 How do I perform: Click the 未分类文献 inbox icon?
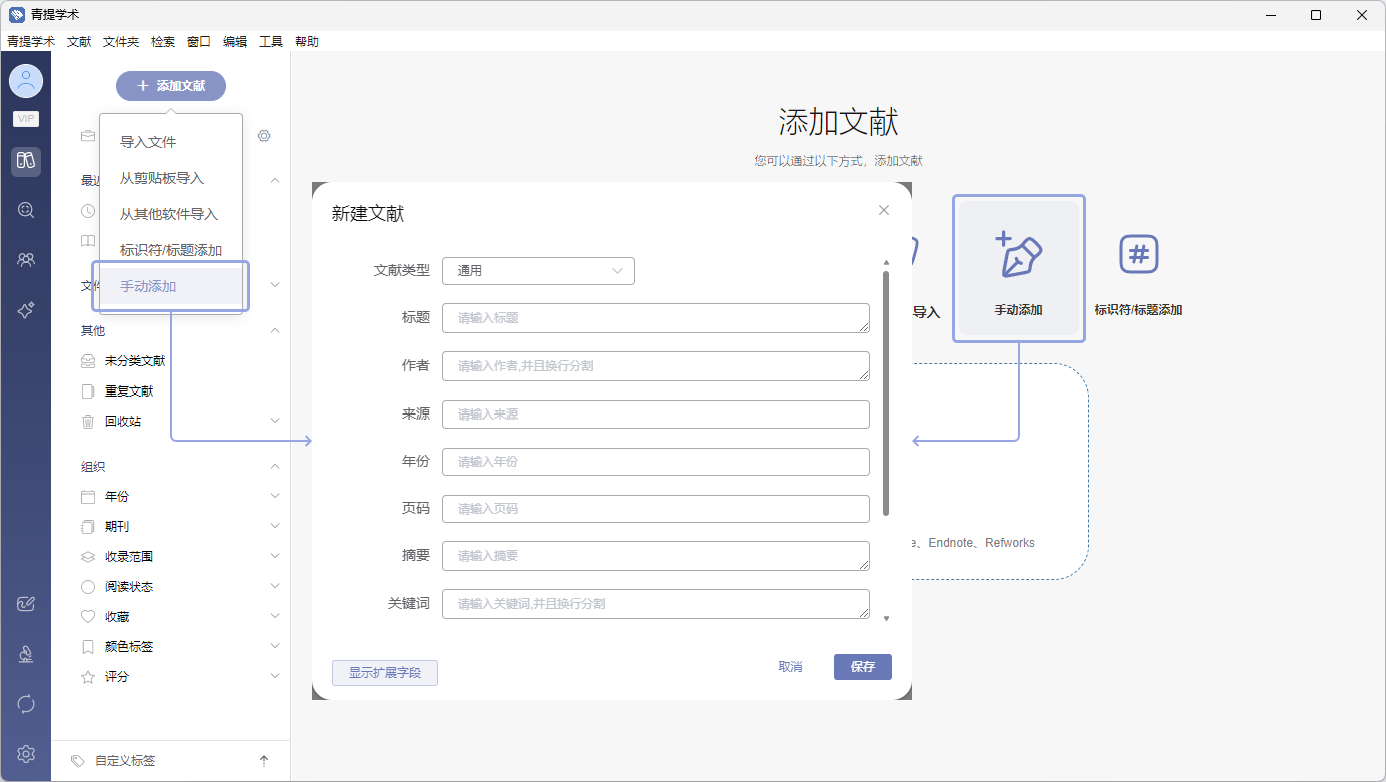coord(88,361)
